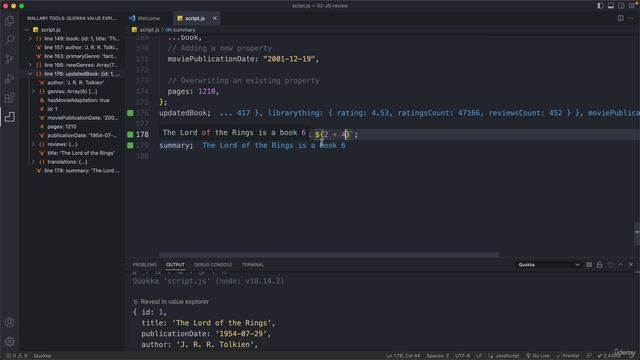Switch to the Terminal tab

(252, 265)
